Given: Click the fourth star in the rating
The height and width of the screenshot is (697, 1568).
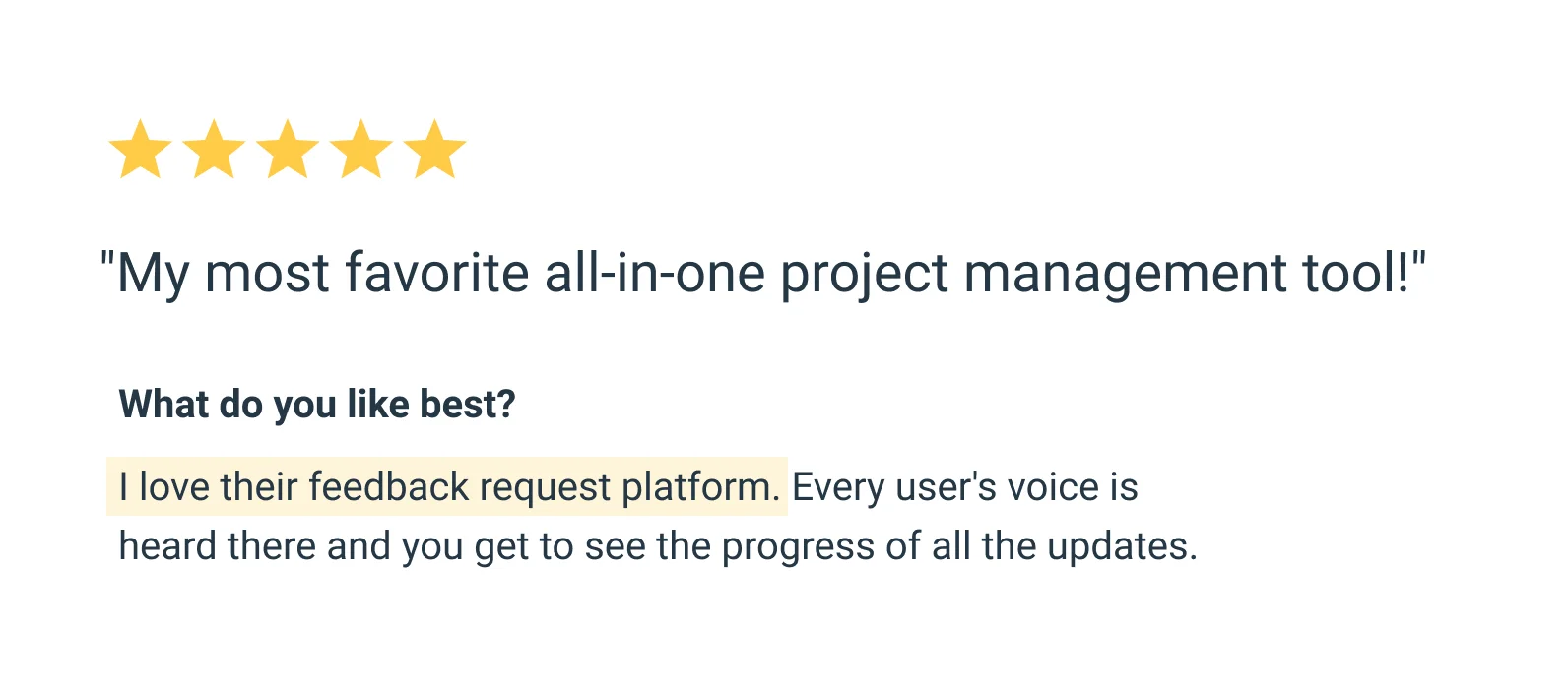Looking at the screenshot, I should pyautogui.click(x=361, y=150).
